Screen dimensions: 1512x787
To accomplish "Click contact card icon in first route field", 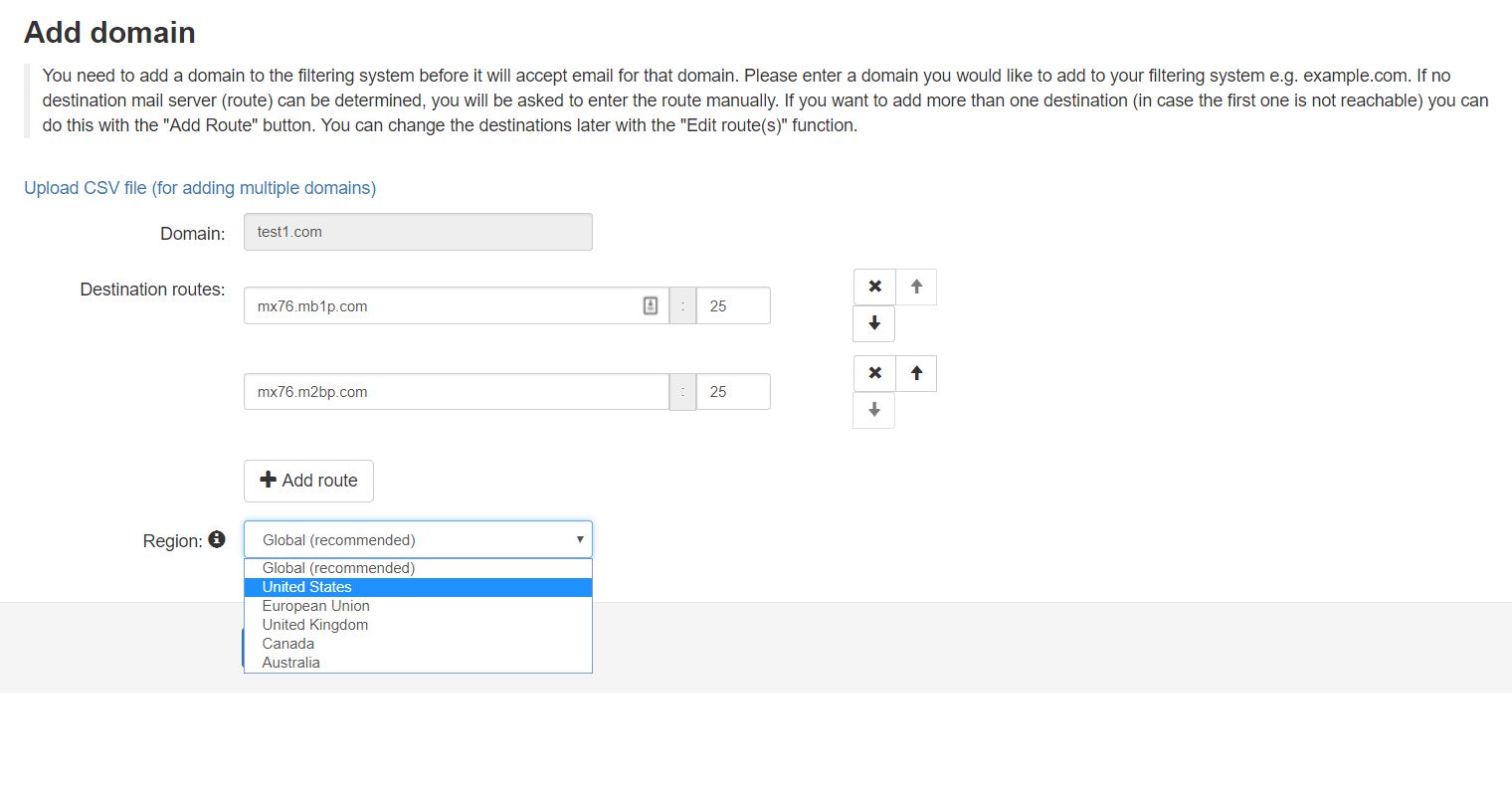I will pos(651,306).
